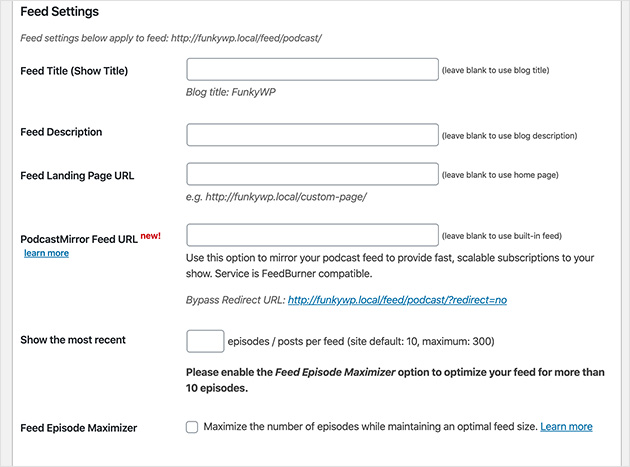Focus the Feed Description text box

(312, 135)
